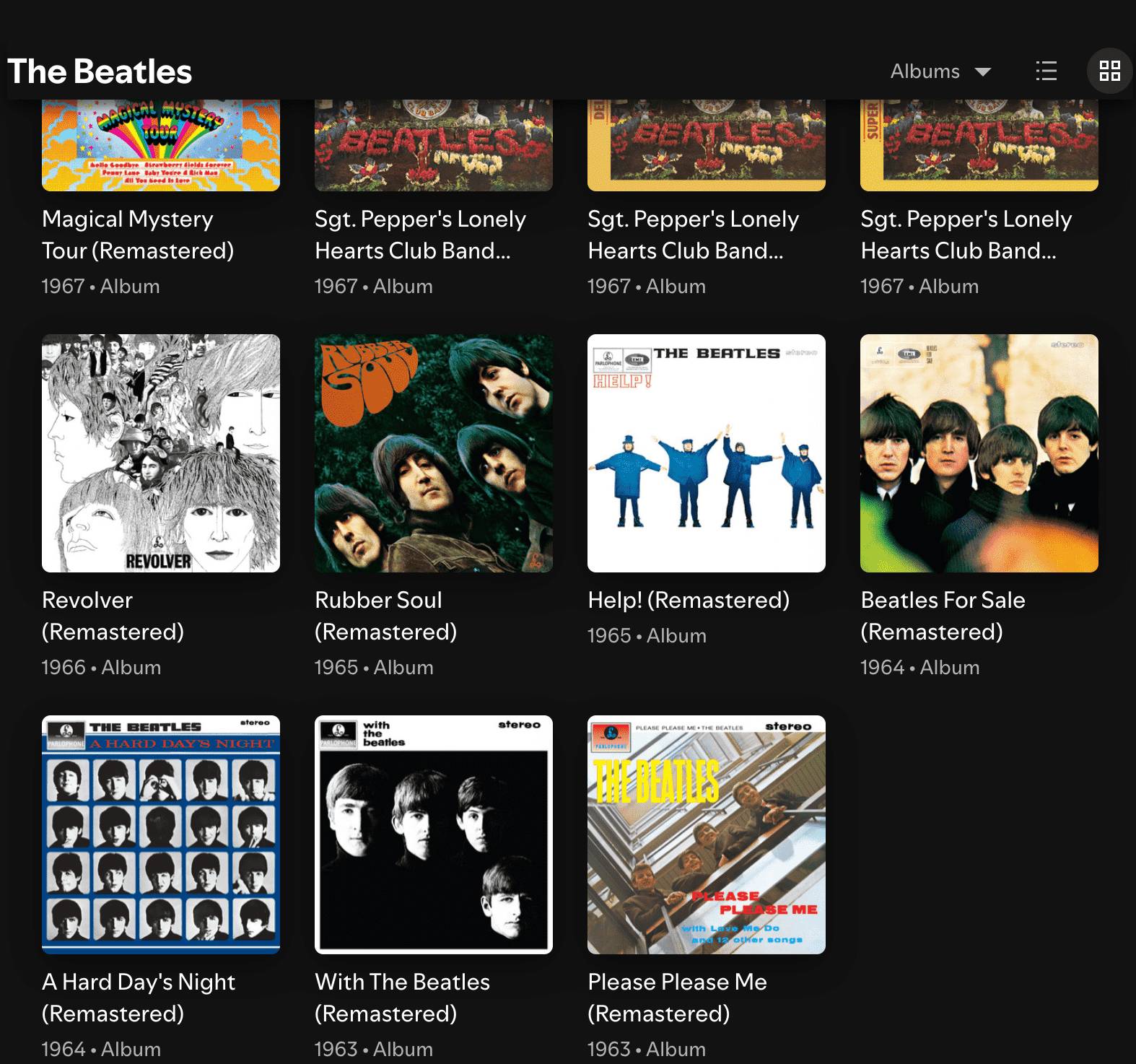1136x1064 pixels.
Task: Open the Albums filter dropdown
Action: pos(940,71)
